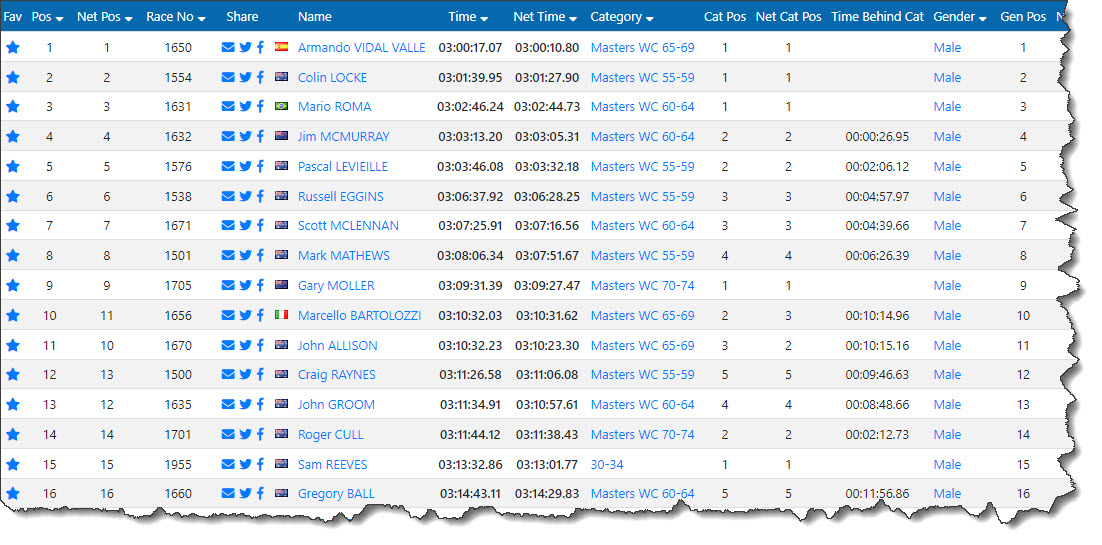Image resolution: width=1102 pixels, height=545 pixels.
Task: Select race number 1955 cell
Action: (x=178, y=464)
